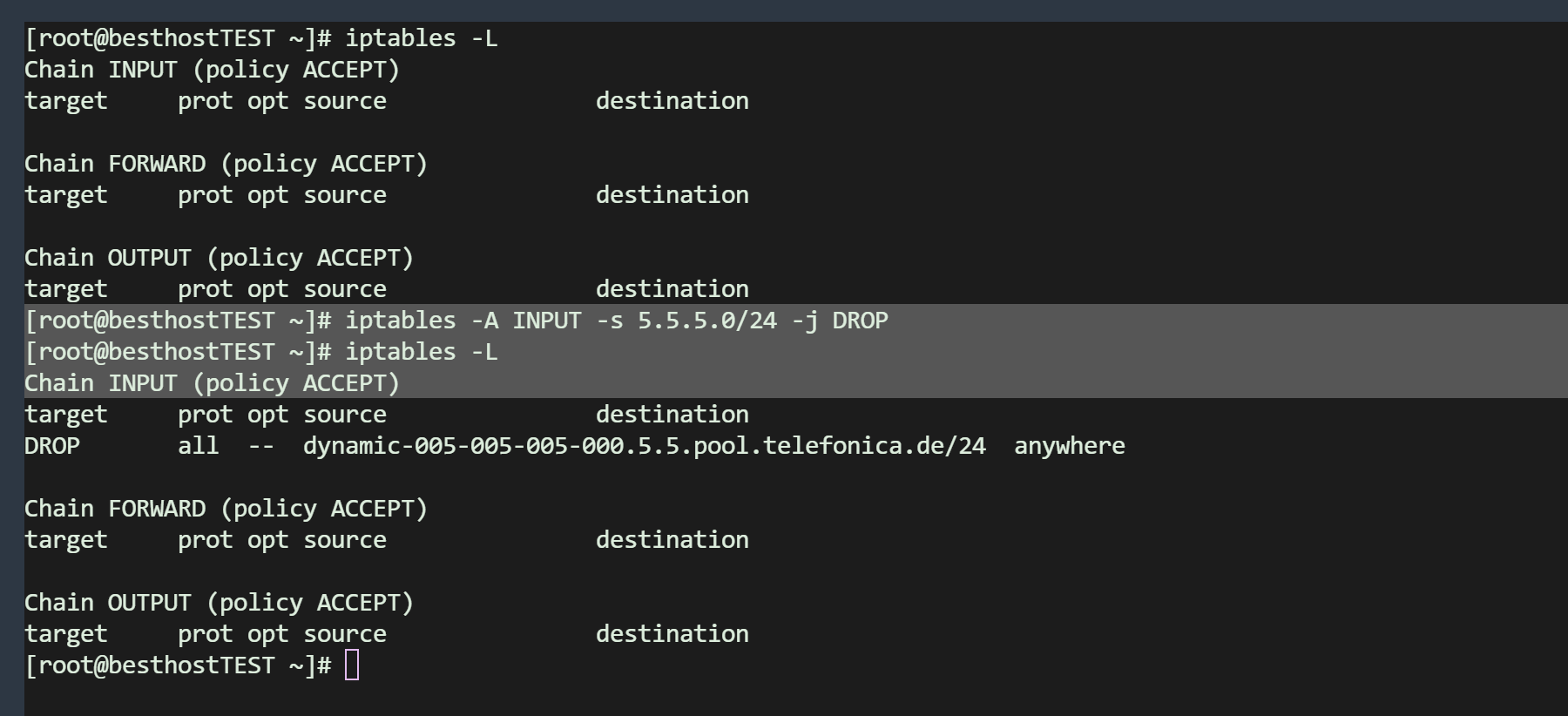Screen dimensions: 1568x716
Task: Click the '-j' flag in the append command
Action: 804,321
